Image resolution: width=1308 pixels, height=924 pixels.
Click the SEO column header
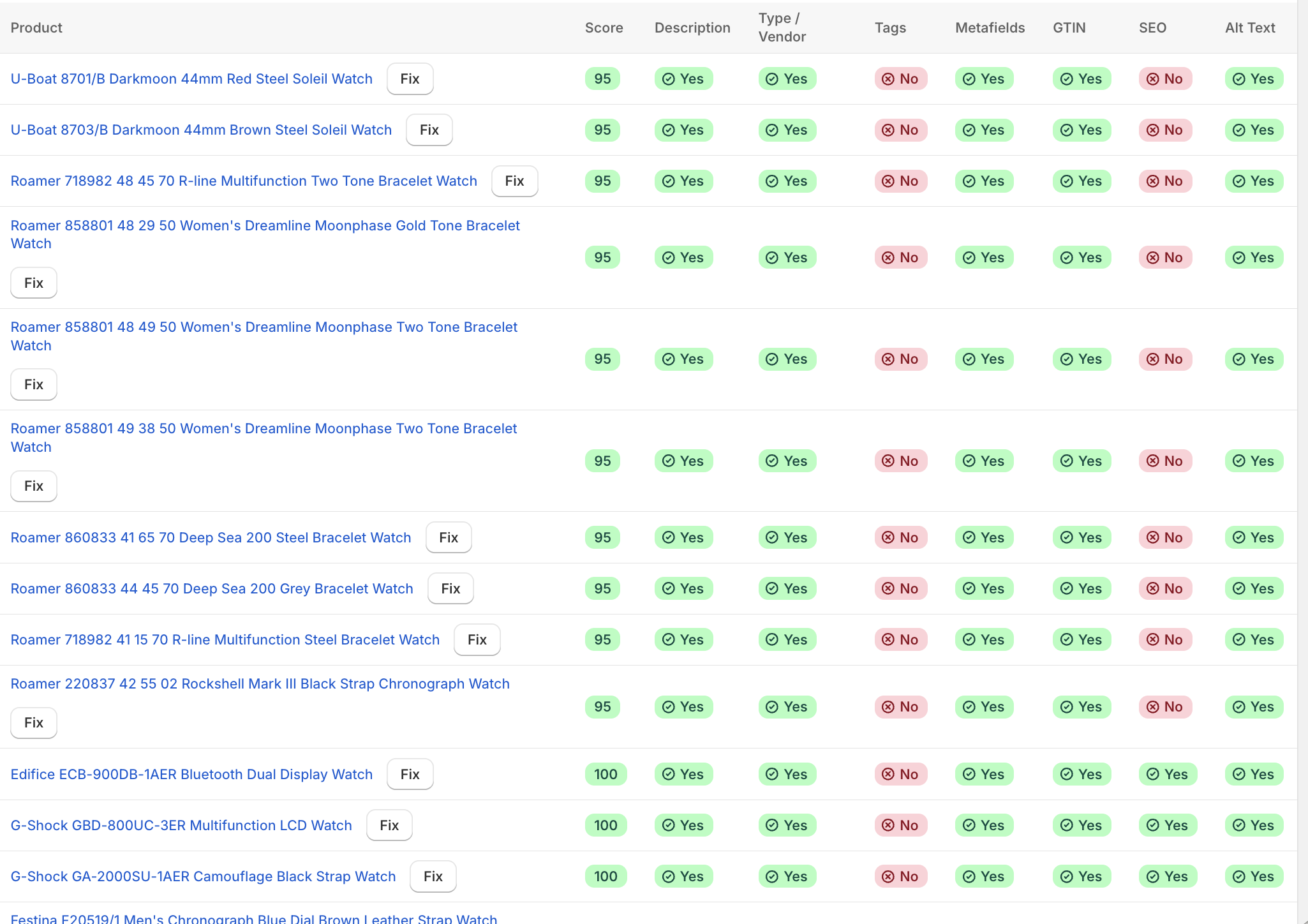[1152, 27]
